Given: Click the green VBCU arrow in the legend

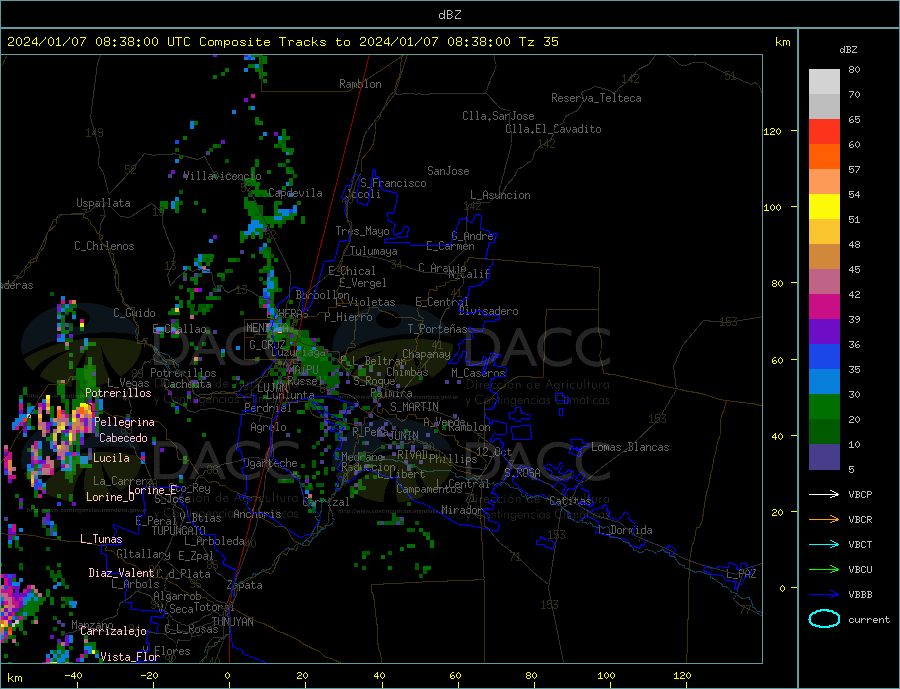Looking at the screenshot, I should pyautogui.click(x=824, y=570).
